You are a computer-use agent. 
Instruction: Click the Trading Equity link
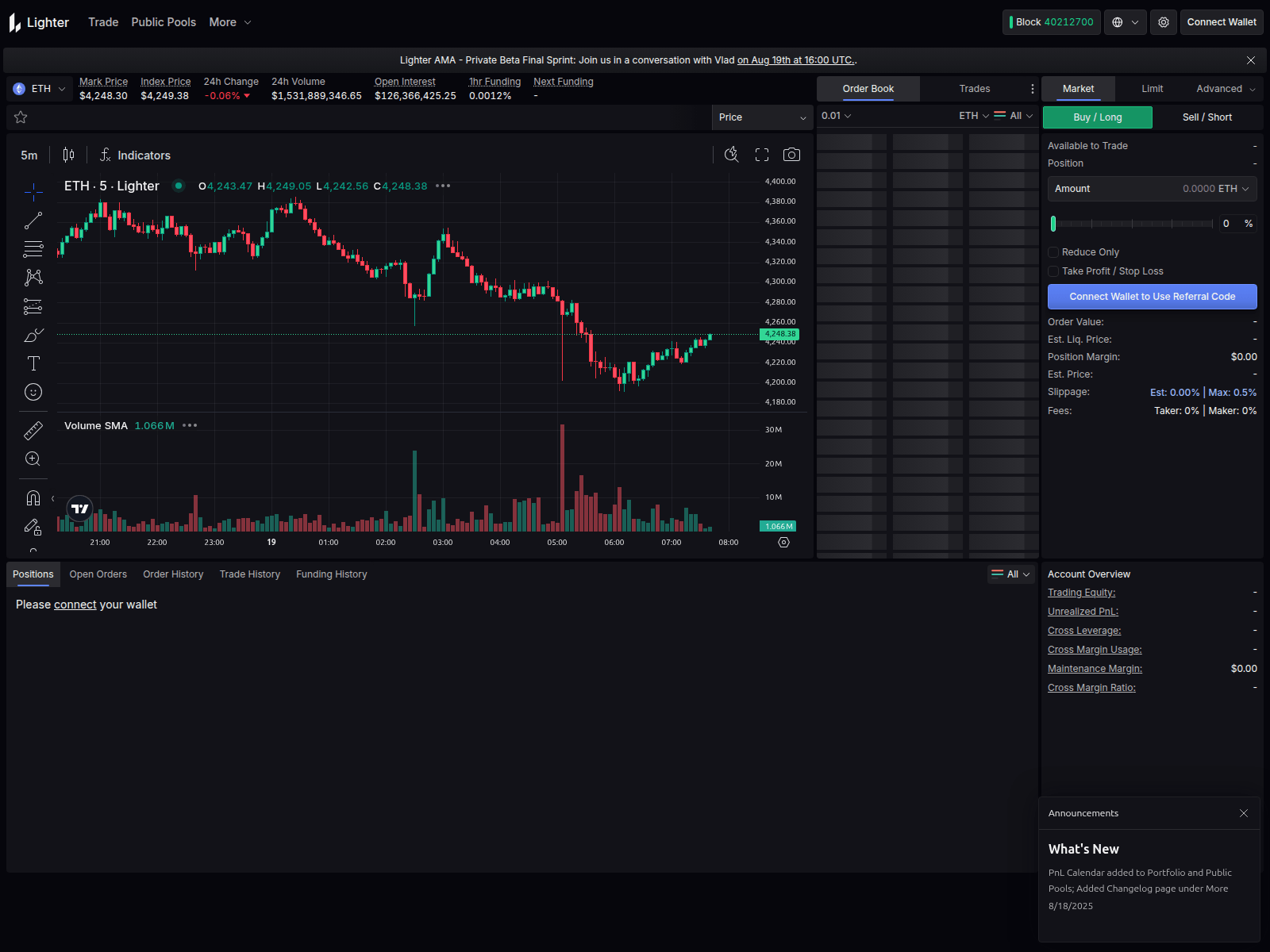tap(1081, 593)
